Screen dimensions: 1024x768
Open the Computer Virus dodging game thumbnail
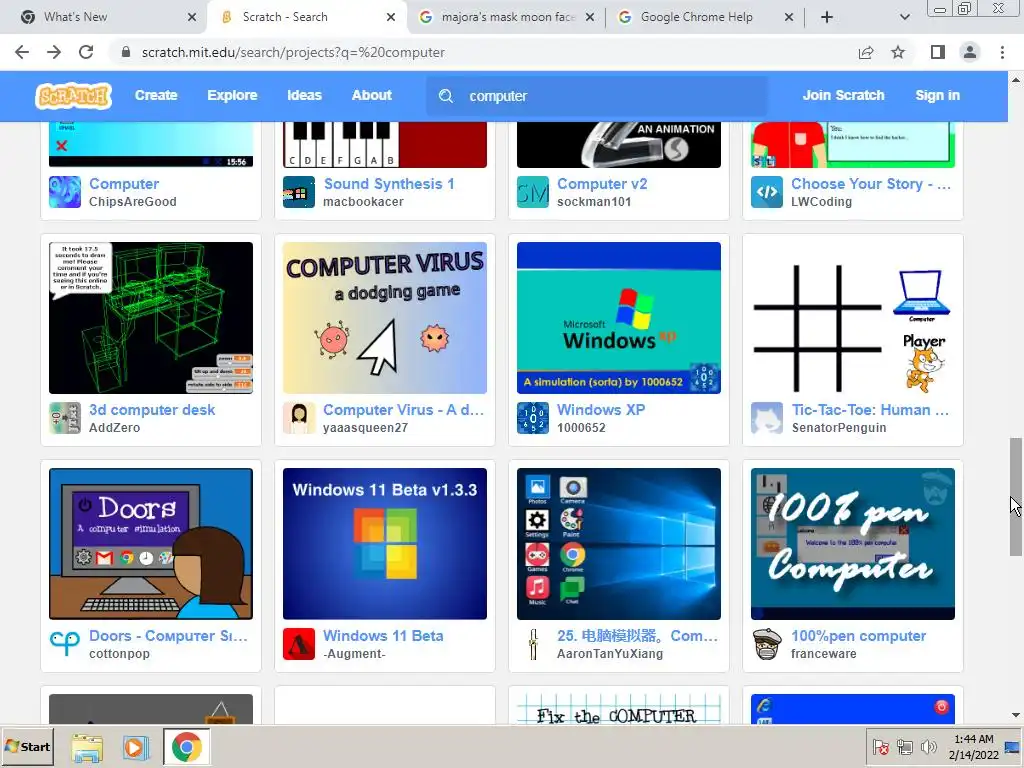tap(385, 318)
